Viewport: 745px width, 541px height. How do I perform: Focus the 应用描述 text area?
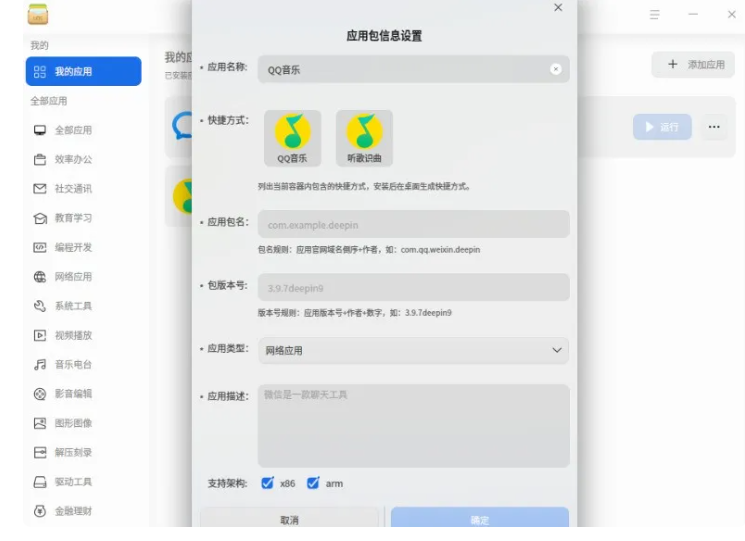pos(413,426)
